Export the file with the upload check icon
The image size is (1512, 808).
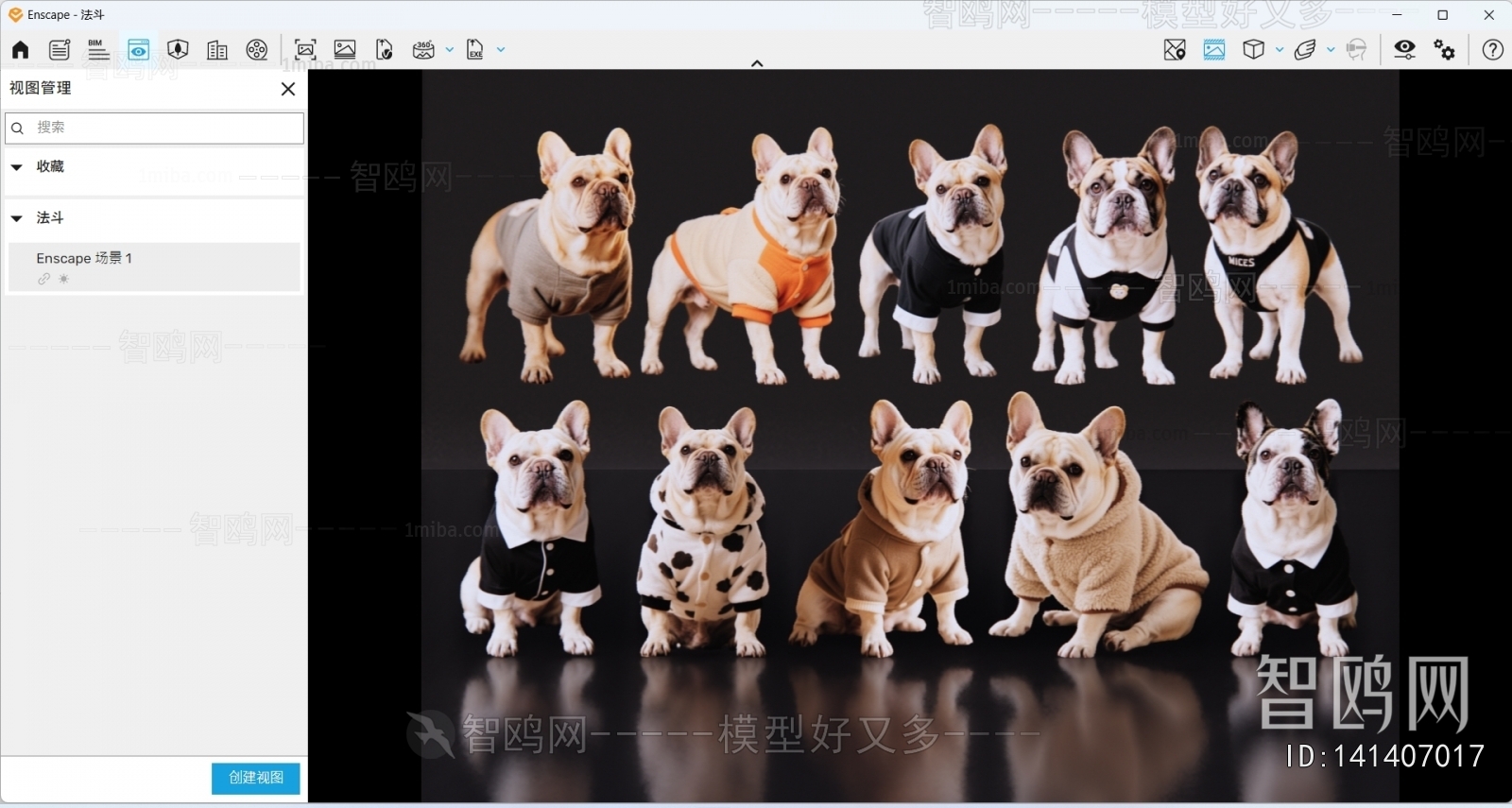[384, 50]
